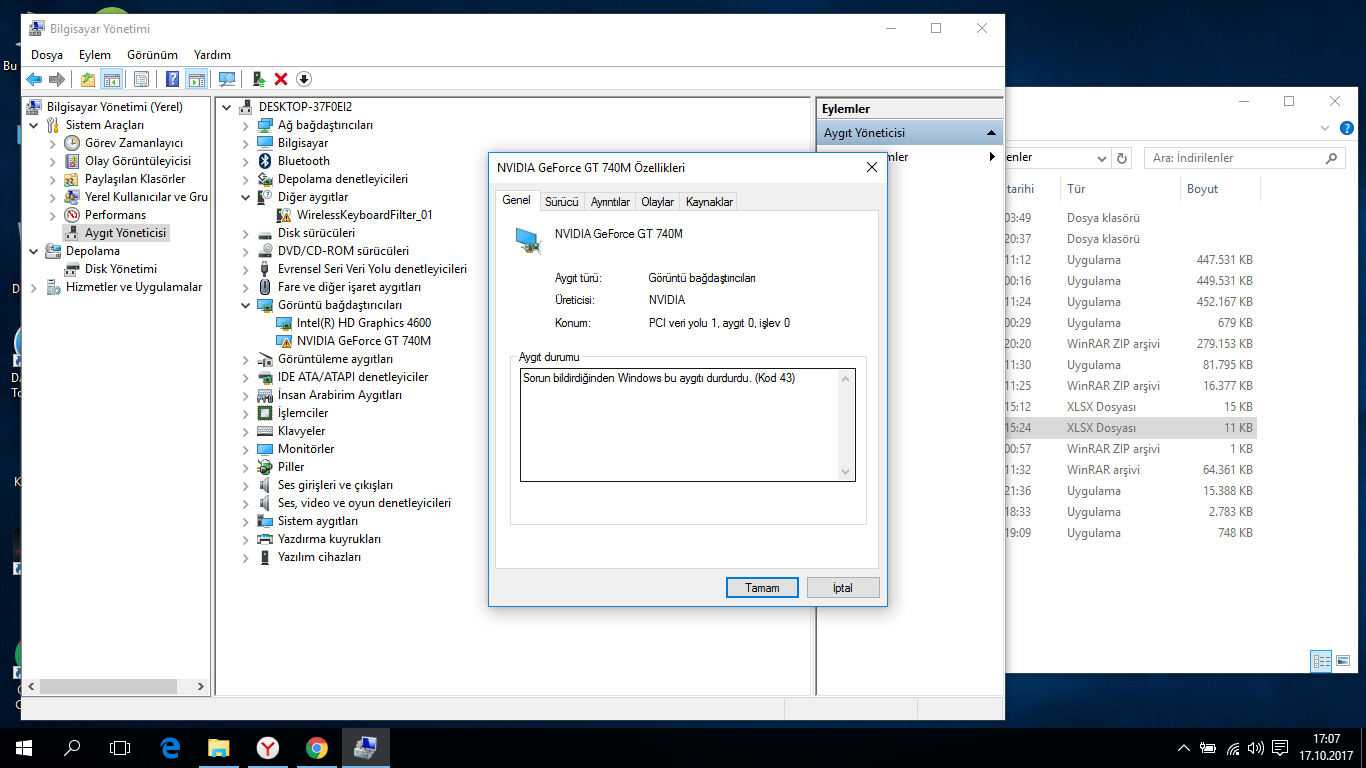Select Olay Görüntüleyicisi in the left tree
1366x768 pixels.
click(x=137, y=161)
